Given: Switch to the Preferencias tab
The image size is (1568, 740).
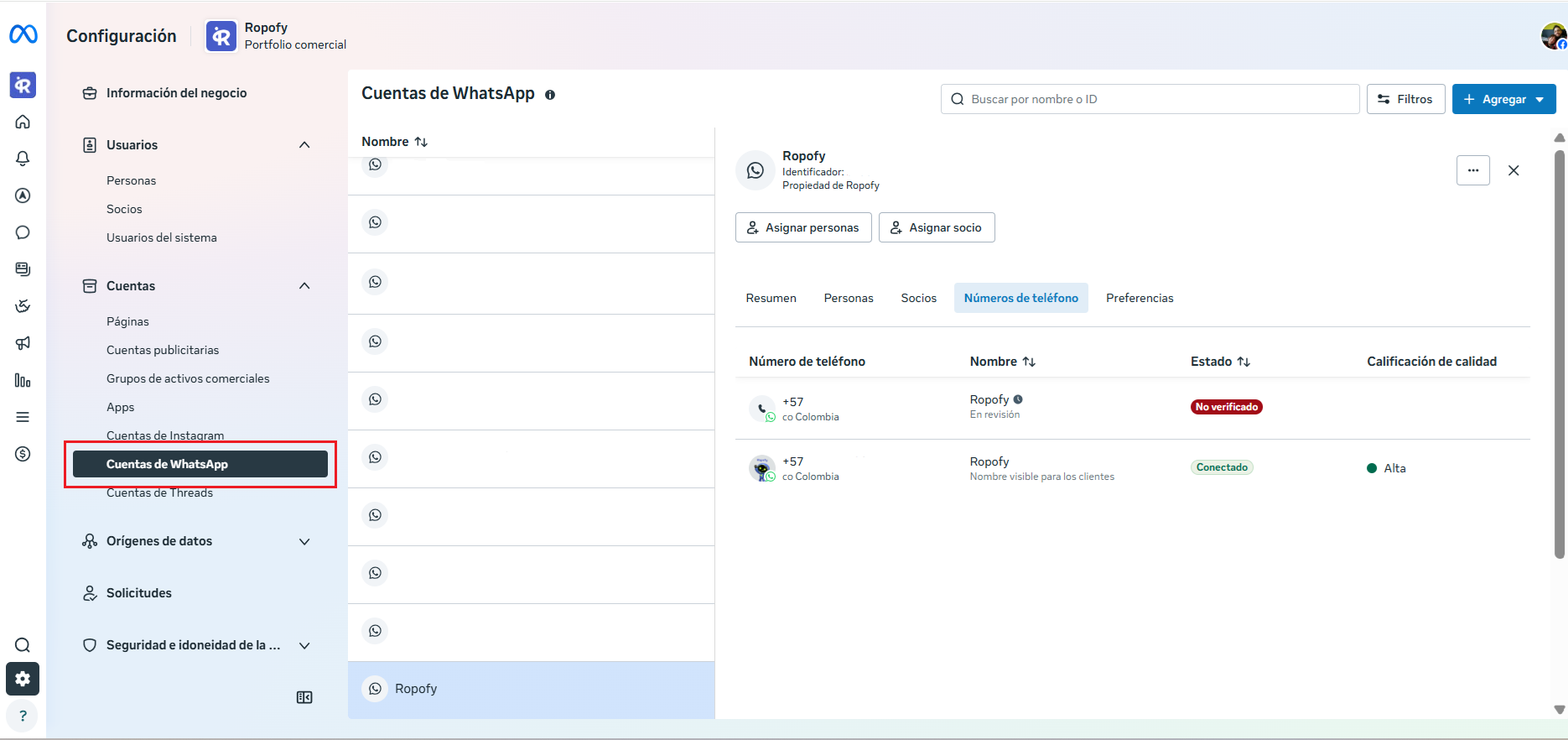Looking at the screenshot, I should pos(1140,298).
